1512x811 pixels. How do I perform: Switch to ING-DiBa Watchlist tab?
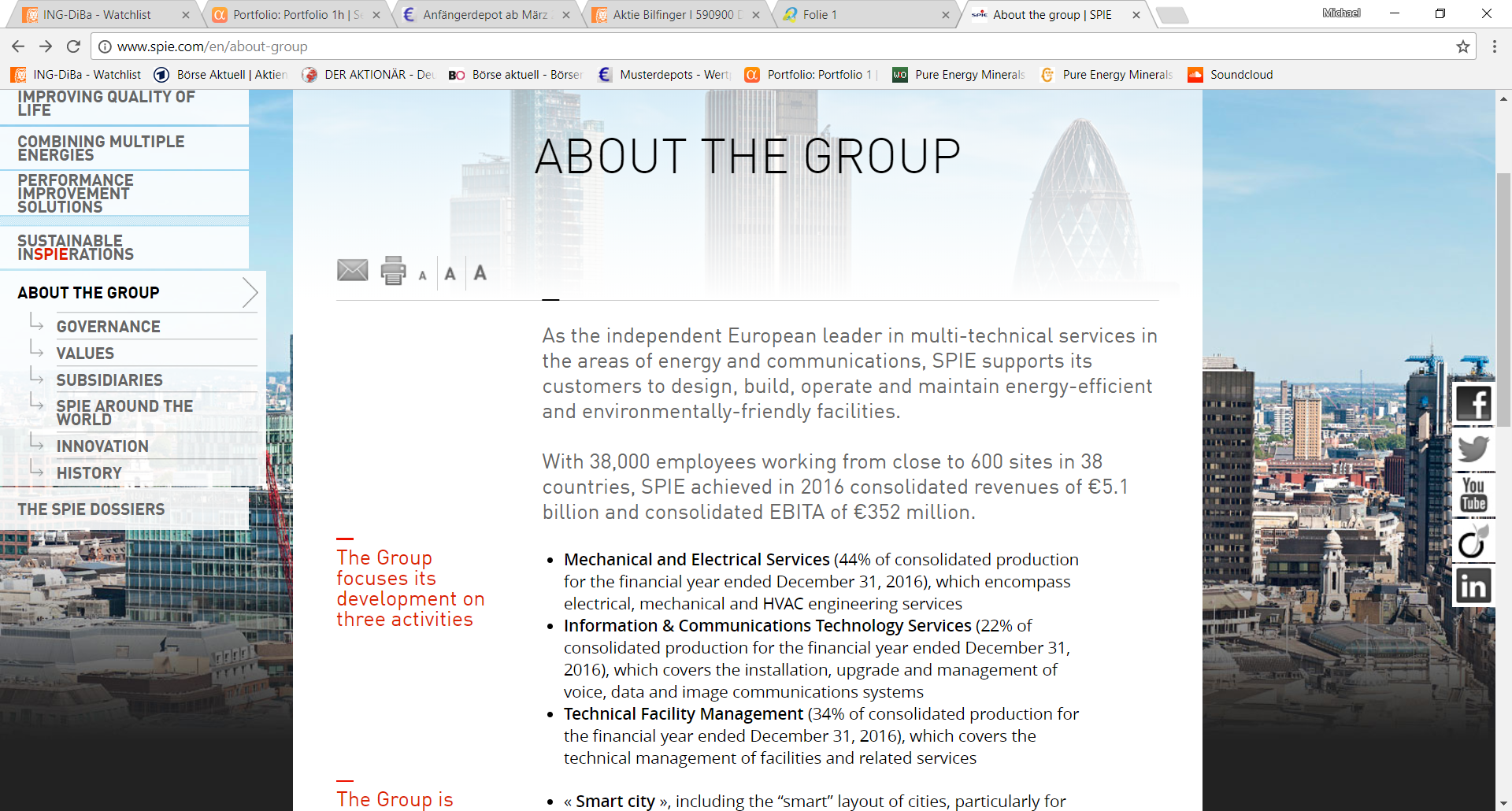[x=106, y=15]
